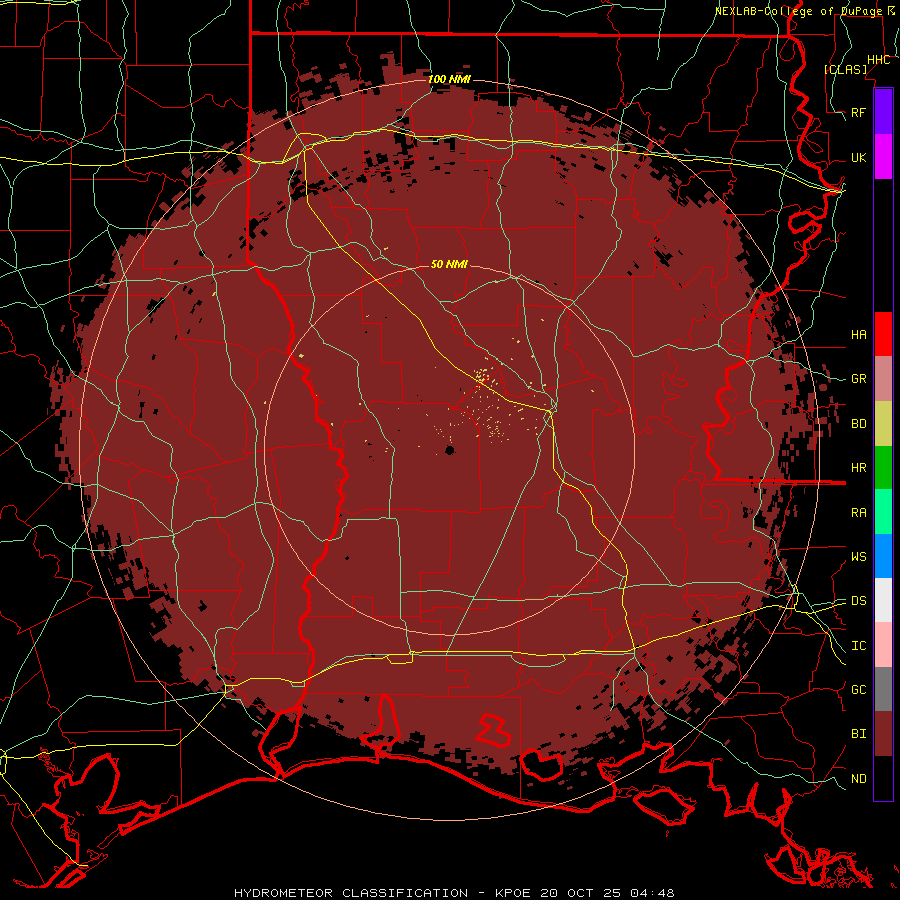Click the IC light pink legend swatch
Viewport: 900px width, 900px height.
pyautogui.click(x=883, y=645)
